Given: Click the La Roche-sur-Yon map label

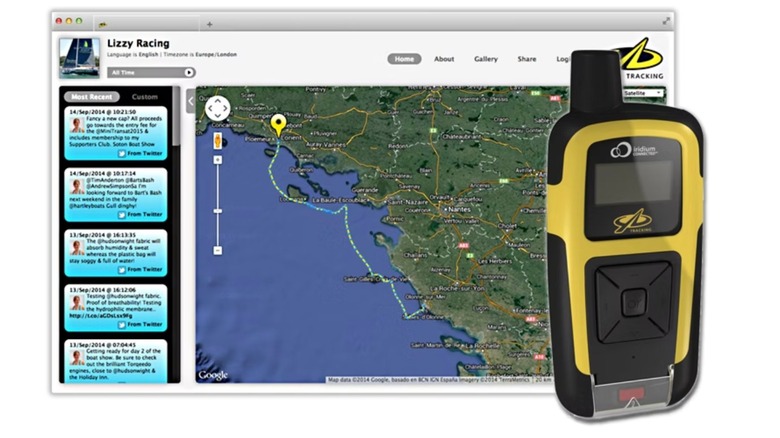Looking at the screenshot, I should pos(457,288).
